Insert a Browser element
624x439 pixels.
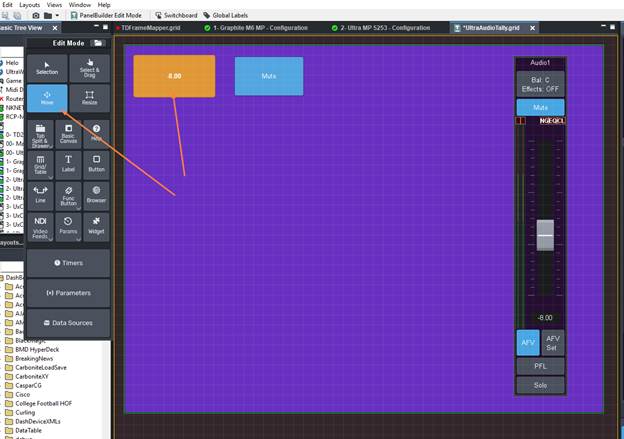96,196
